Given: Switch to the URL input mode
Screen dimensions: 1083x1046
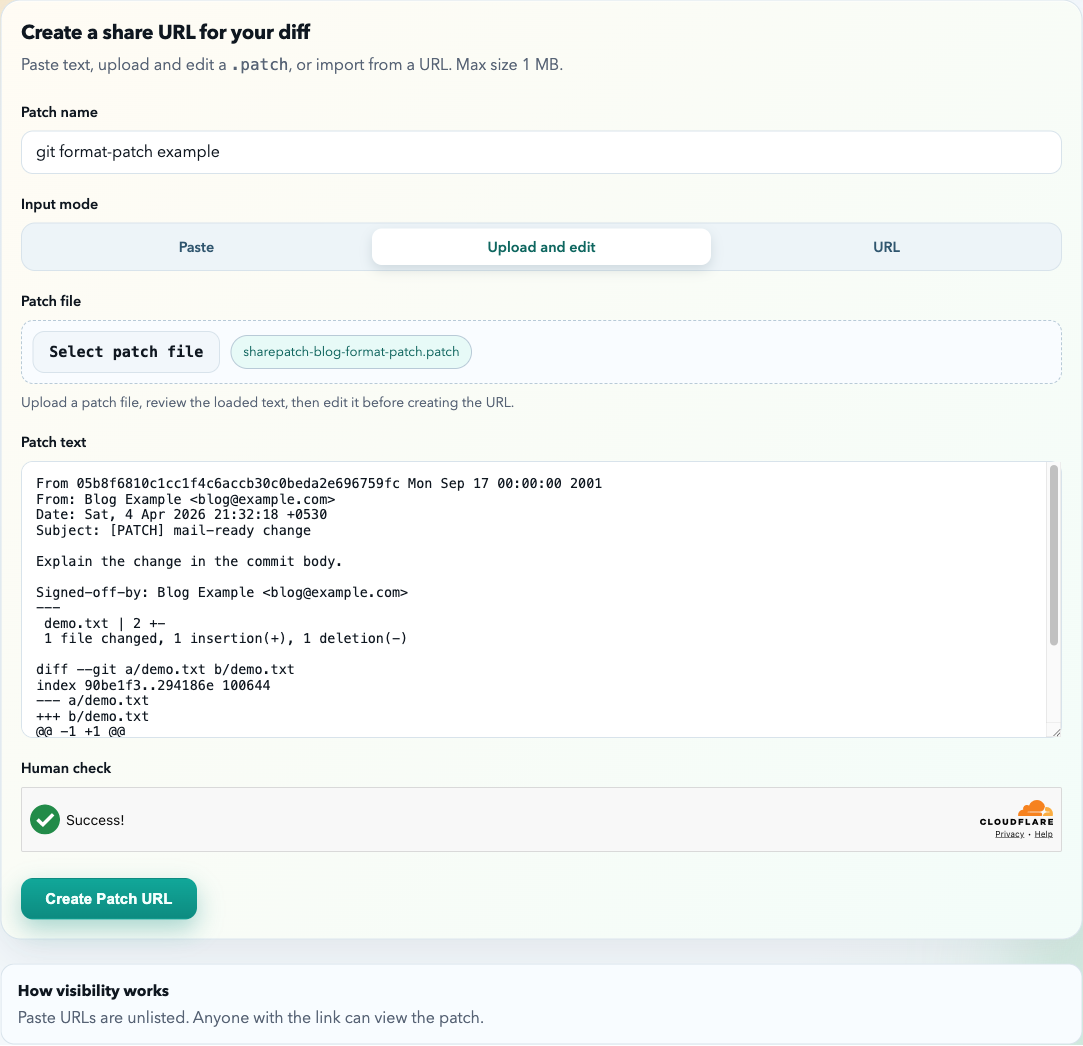Looking at the screenshot, I should coord(886,246).
